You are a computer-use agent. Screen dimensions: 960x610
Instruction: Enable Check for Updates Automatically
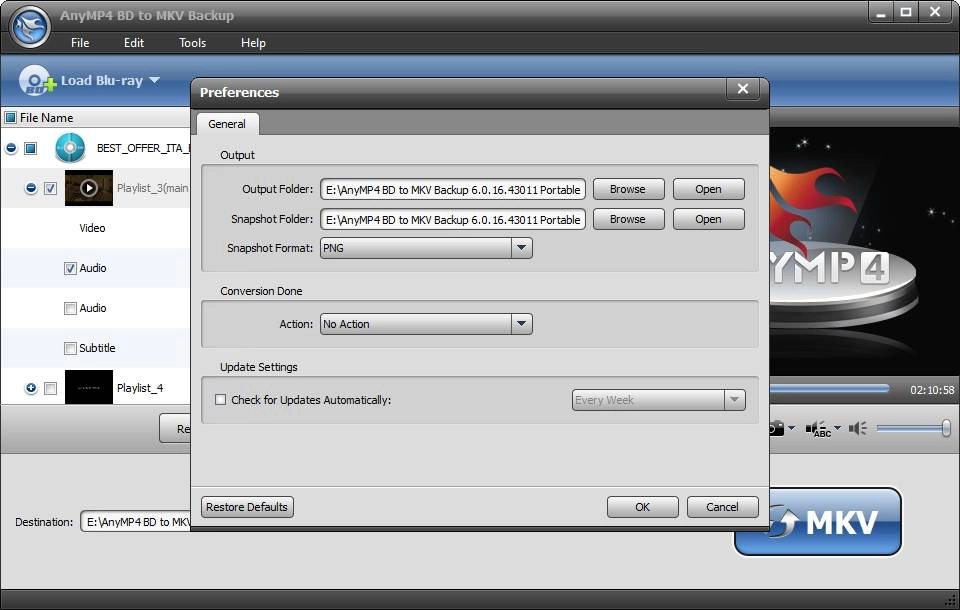tap(220, 400)
